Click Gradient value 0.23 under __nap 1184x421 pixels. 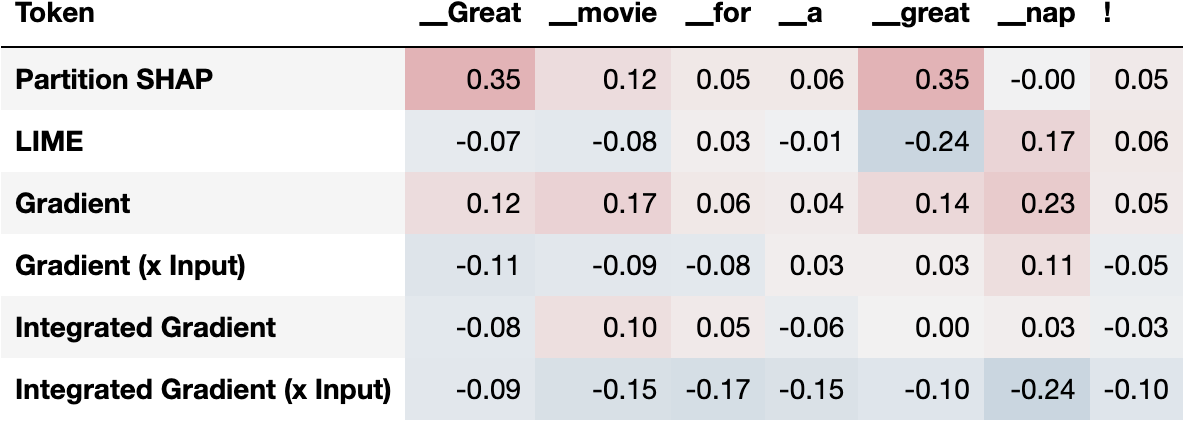tap(1052, 204)
